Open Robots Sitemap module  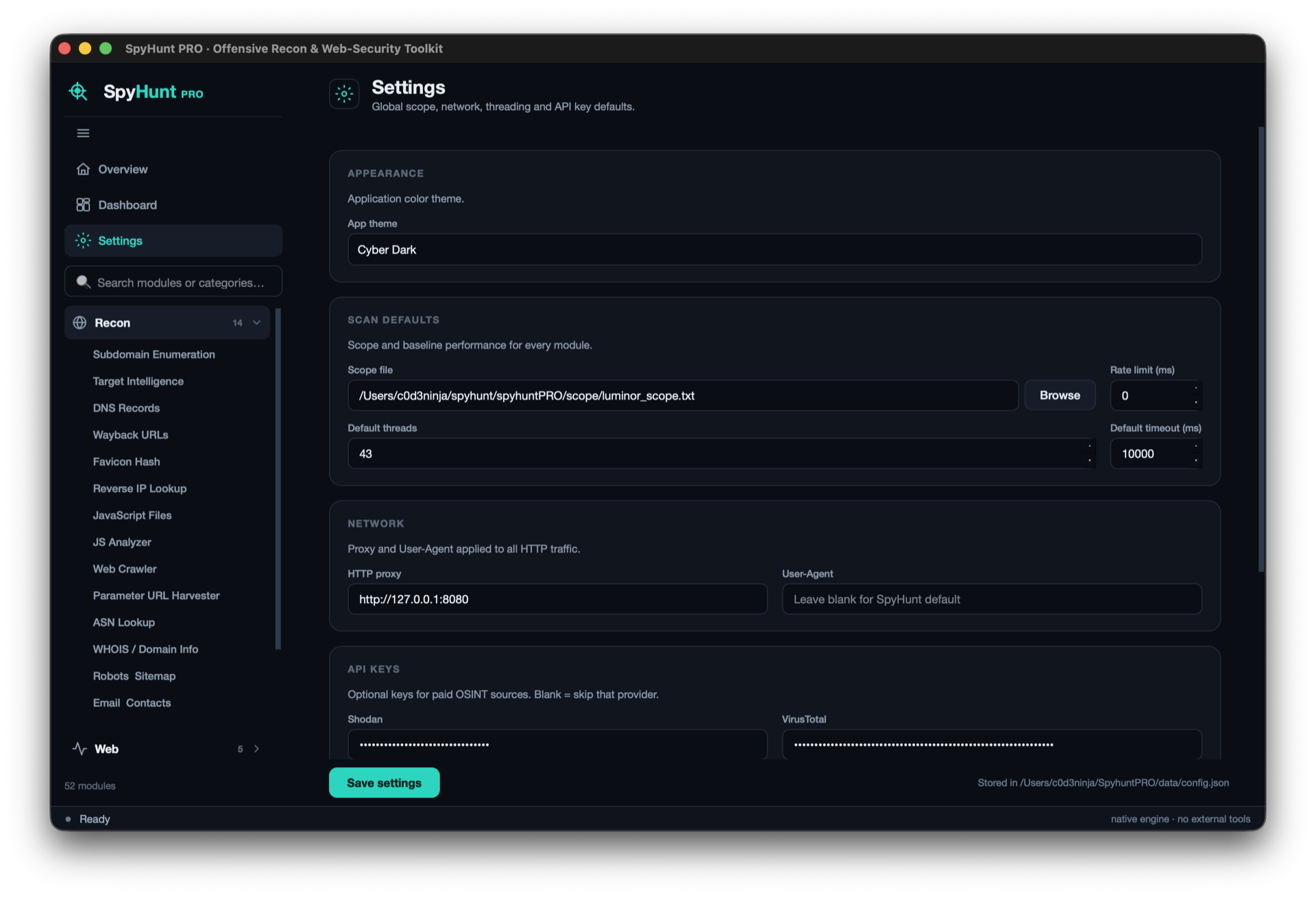(x=134, y=675)
